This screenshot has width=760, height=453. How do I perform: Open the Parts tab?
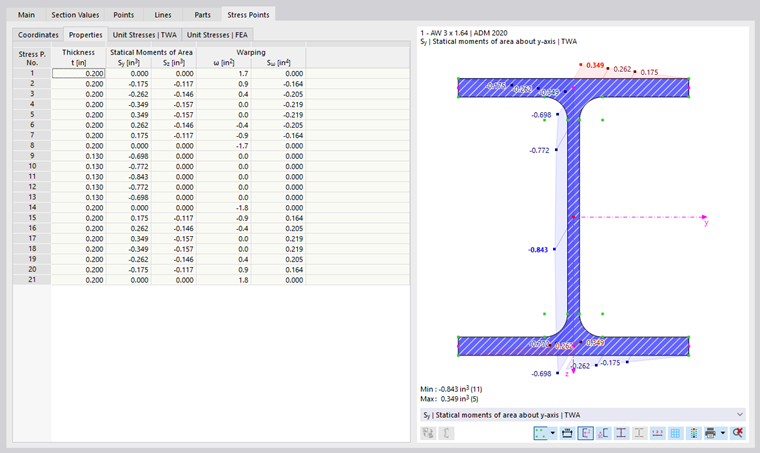(x=203, y=15)
